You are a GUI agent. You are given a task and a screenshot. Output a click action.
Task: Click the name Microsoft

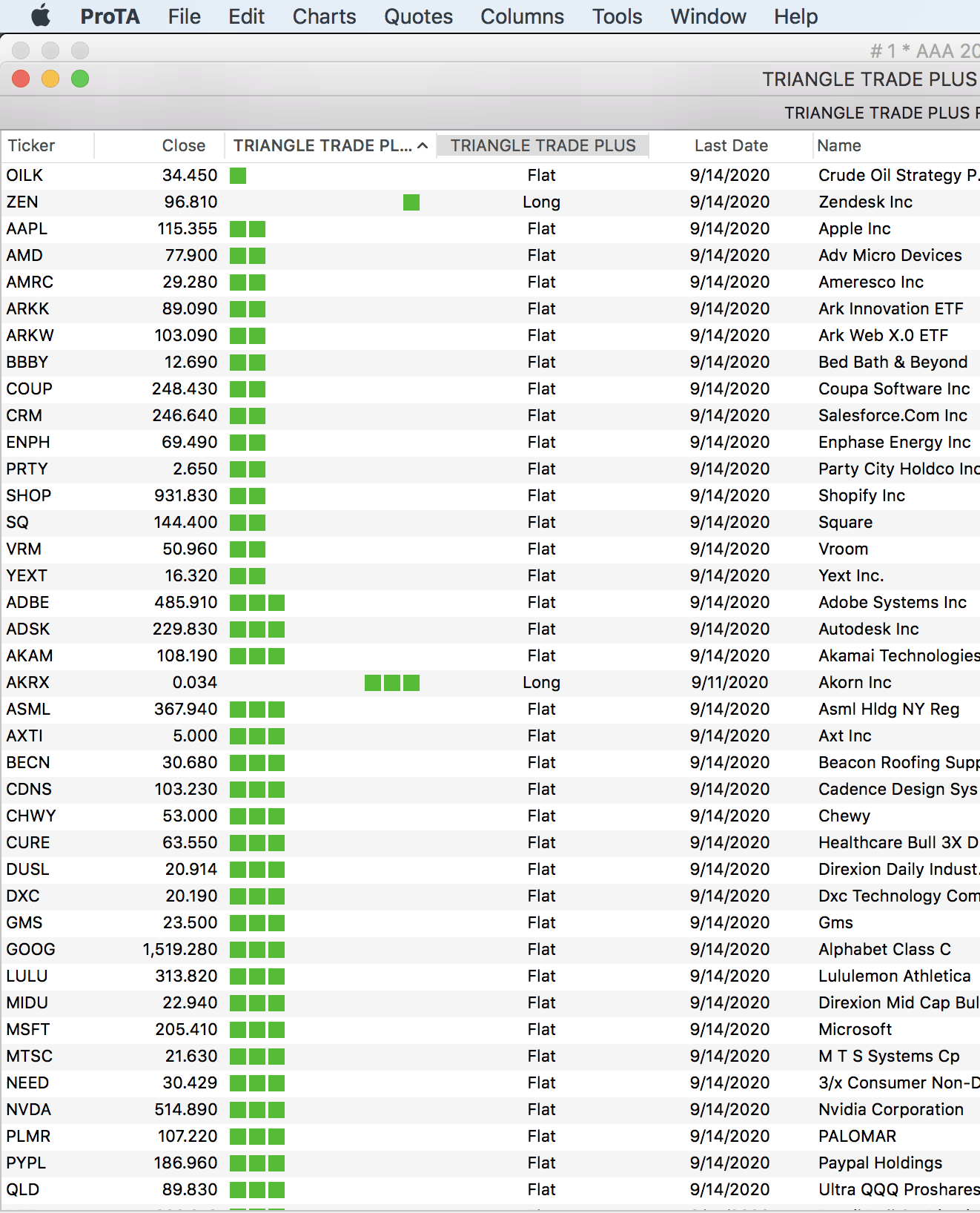pos(855,1030)
